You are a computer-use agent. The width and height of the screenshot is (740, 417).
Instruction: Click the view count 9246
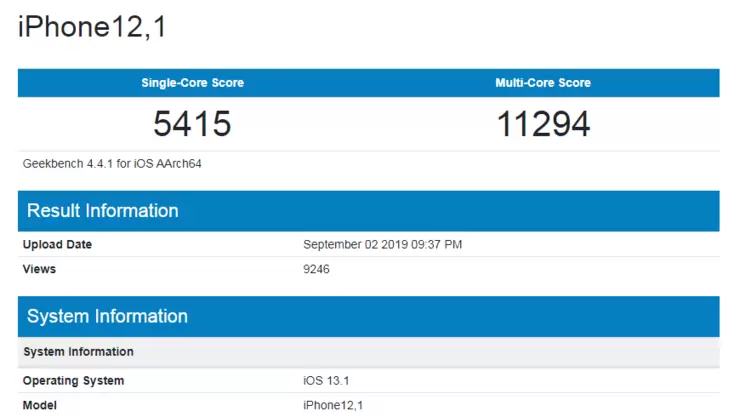click(x=317, y=269)
